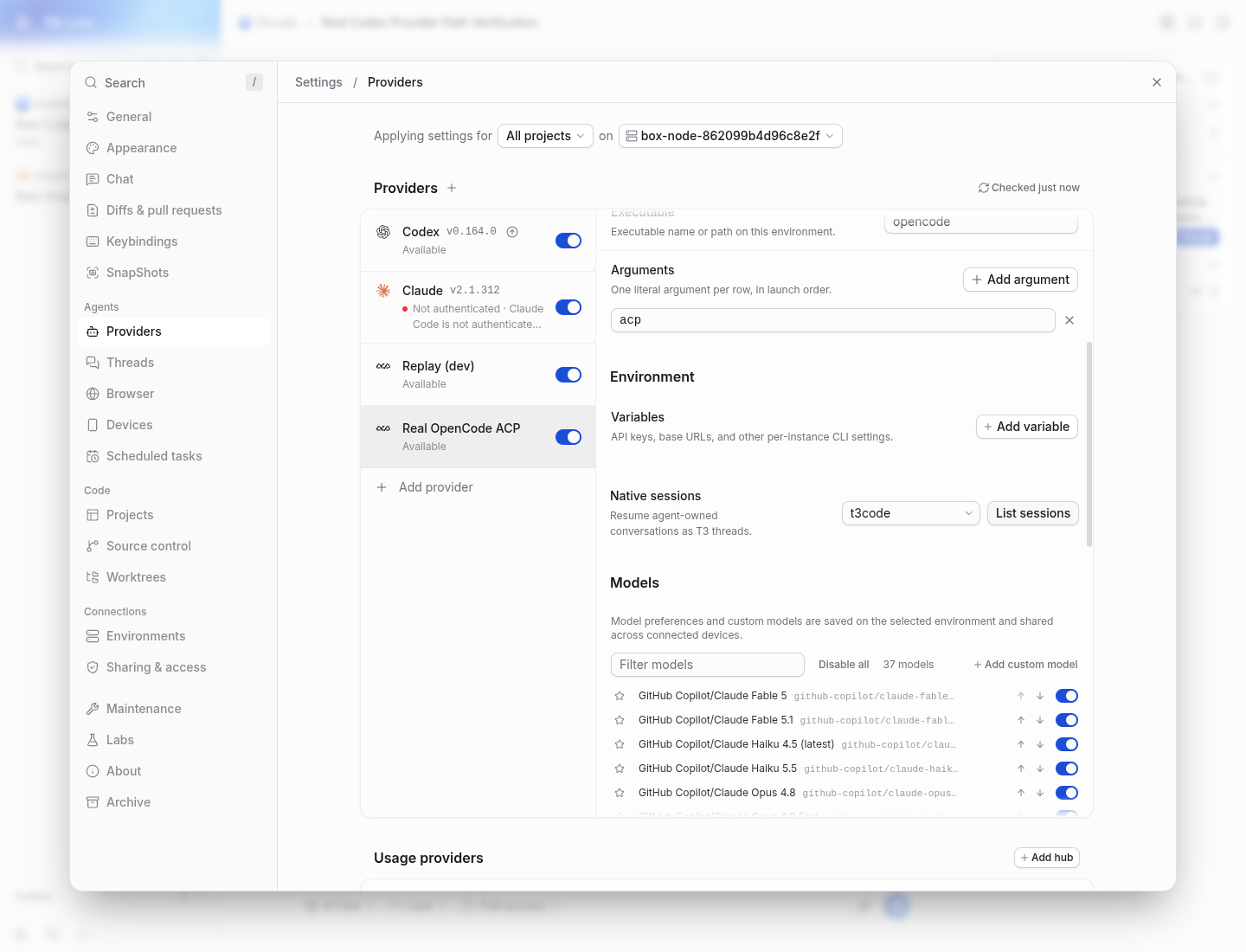
Task: Click the Add hub button
Action: click(x=1047, y=858)
